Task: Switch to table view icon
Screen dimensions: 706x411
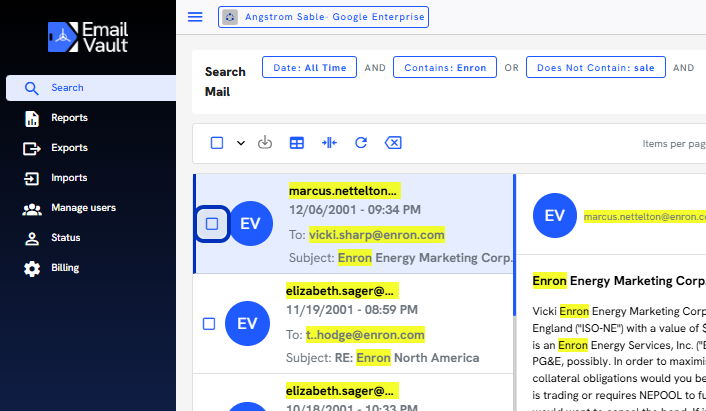Action: tap(296, 143)
